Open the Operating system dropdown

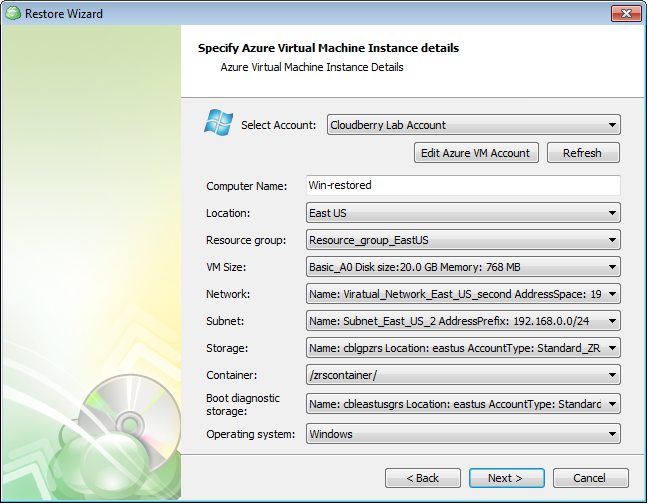point(463,434)
